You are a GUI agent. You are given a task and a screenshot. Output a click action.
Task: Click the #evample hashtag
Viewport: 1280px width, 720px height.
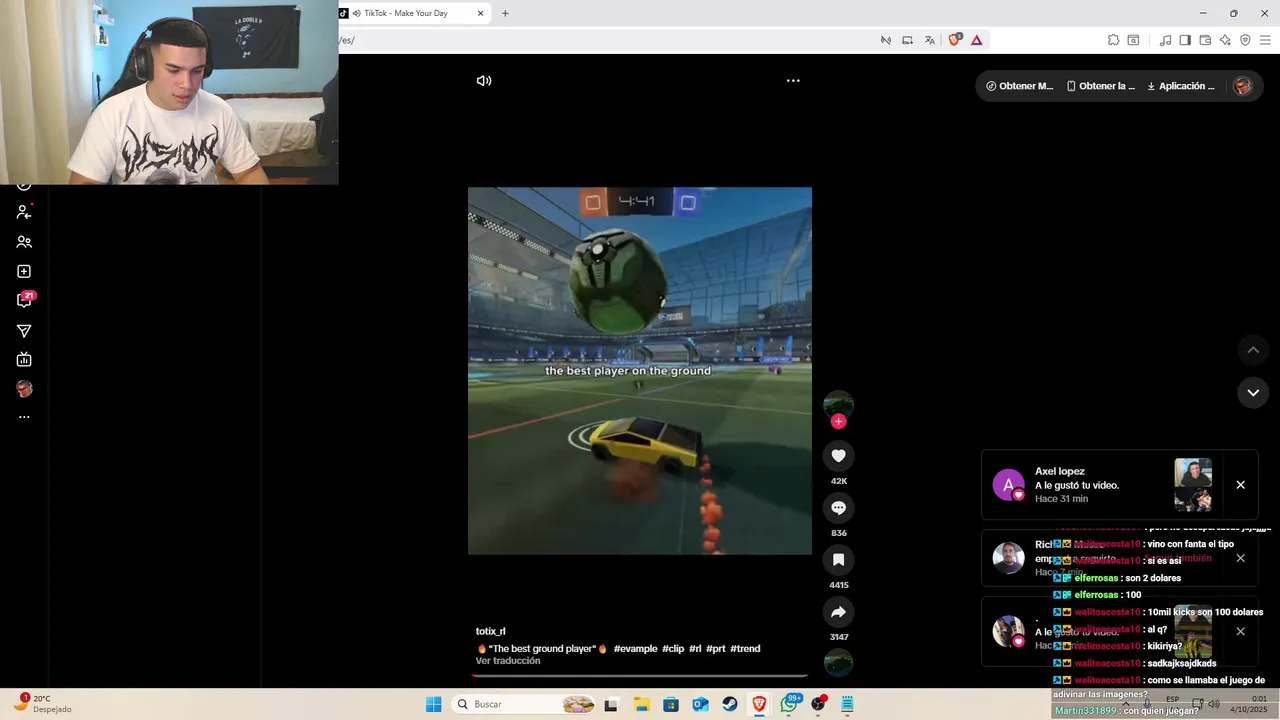pos(635,648)
